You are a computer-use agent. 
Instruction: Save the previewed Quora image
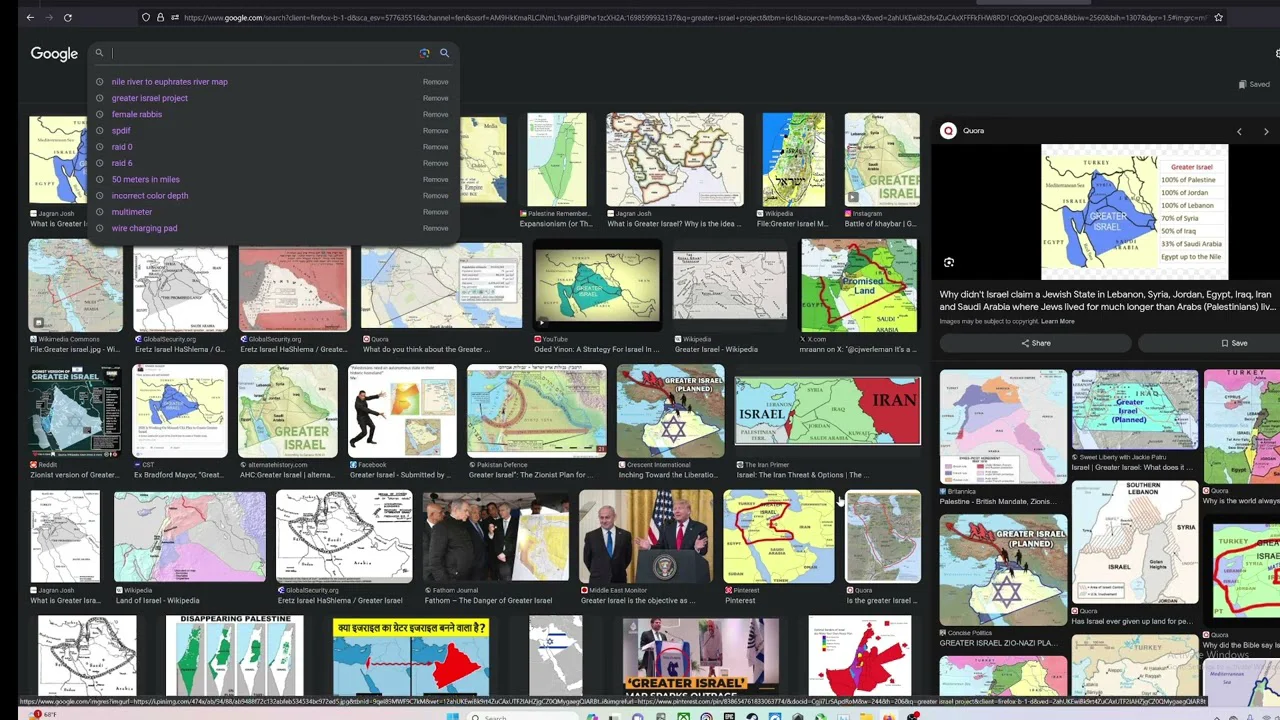pyautogui.click(x=1234, y=343)
